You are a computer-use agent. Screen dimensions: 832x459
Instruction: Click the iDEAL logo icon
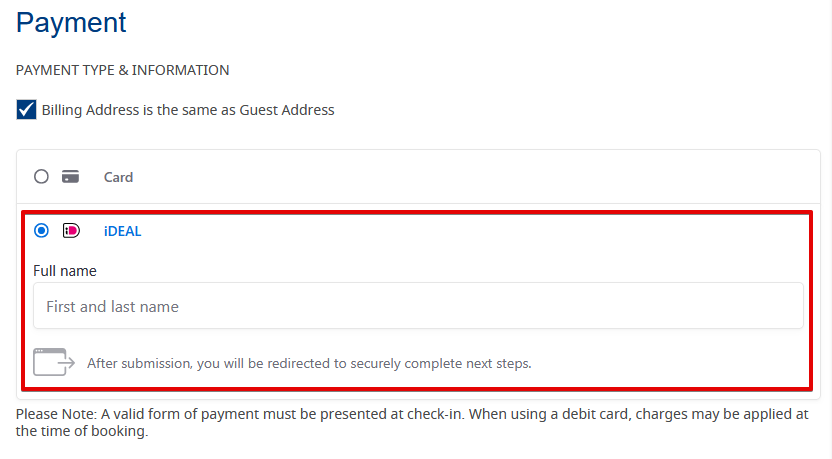coord(70,231)
